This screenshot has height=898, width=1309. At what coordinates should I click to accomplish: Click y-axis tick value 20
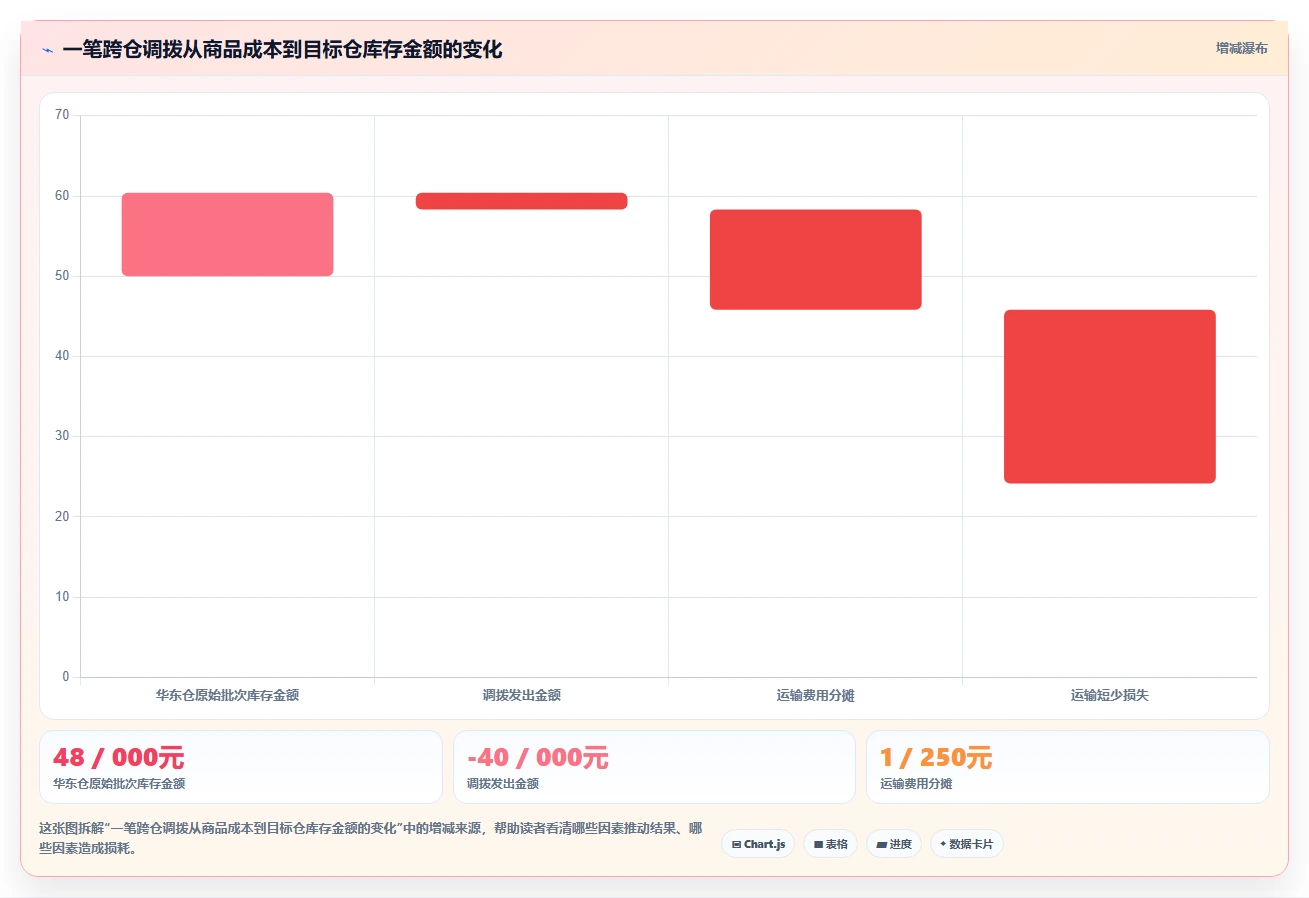(62, 516)
